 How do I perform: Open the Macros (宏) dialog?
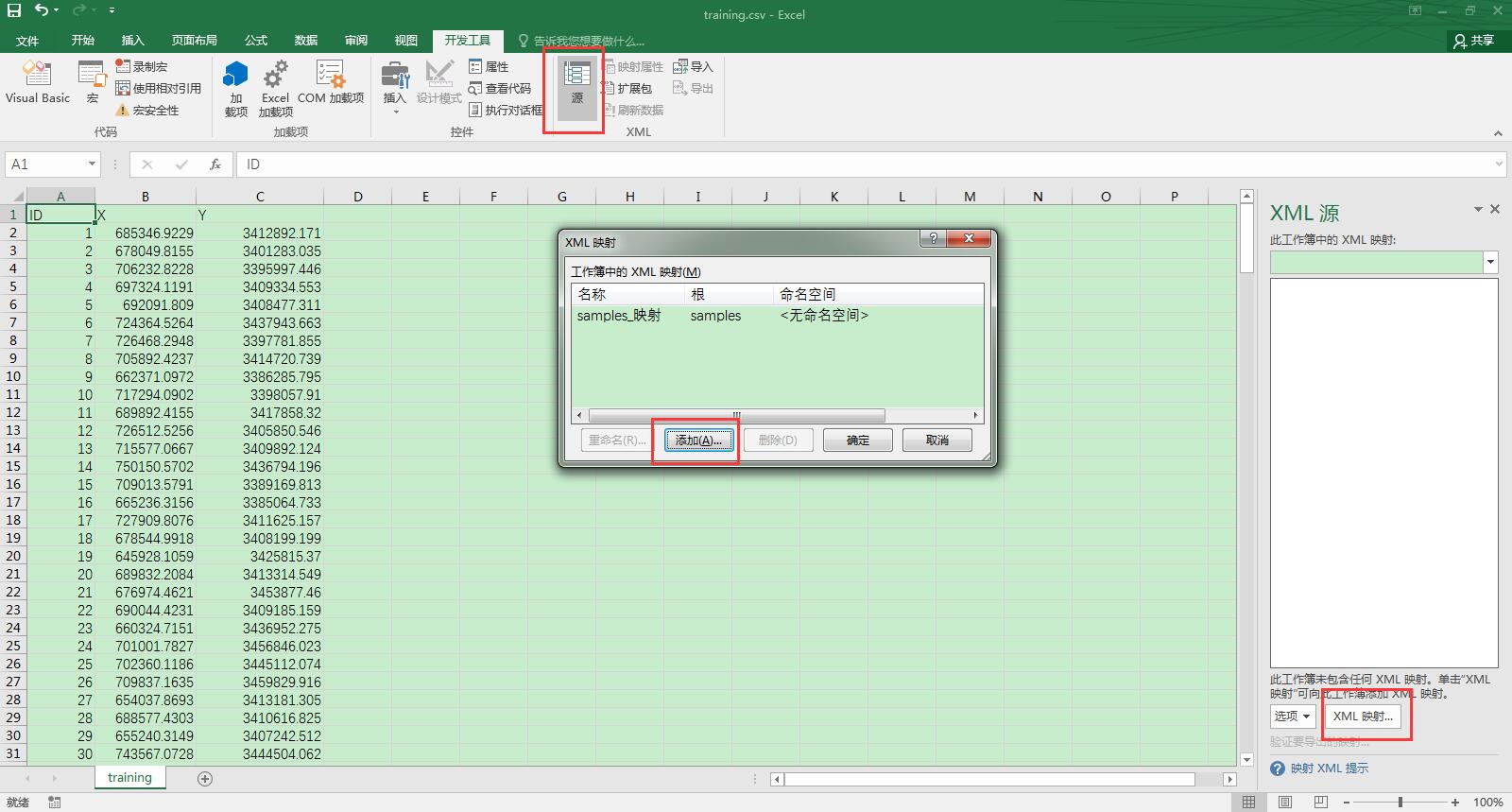coord(92,82)
